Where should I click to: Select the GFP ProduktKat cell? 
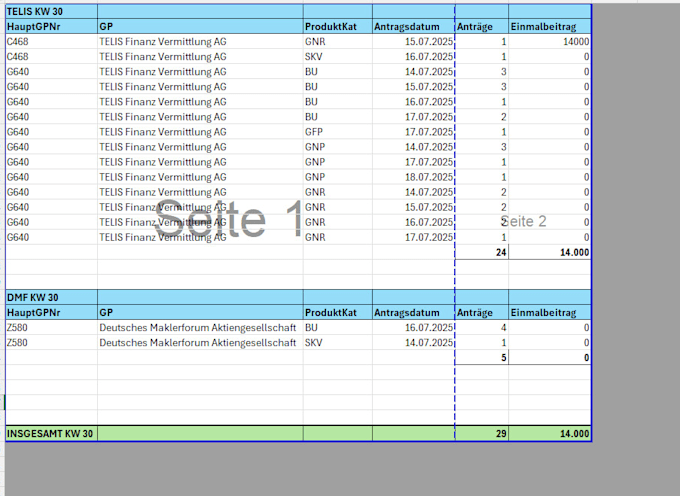pos(337,132)
